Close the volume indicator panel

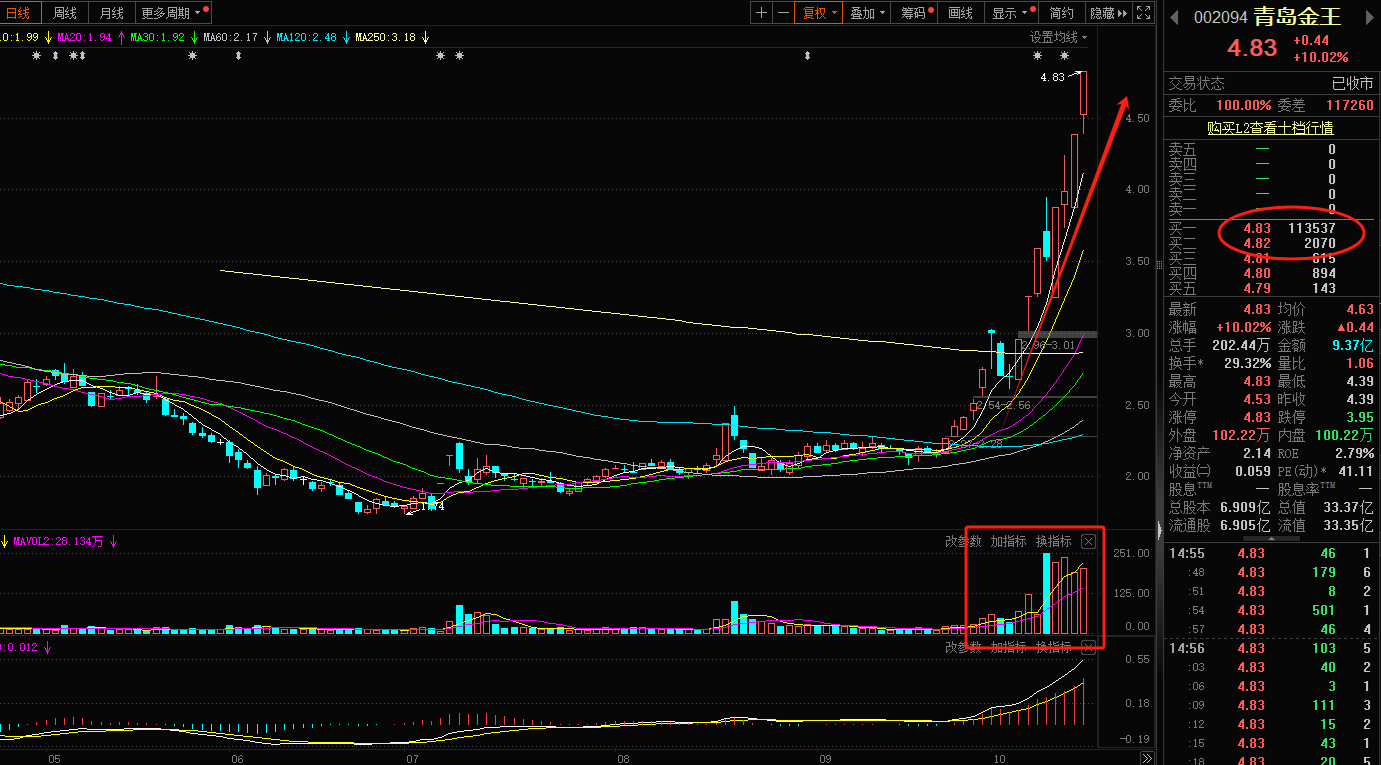point(1089,542)
